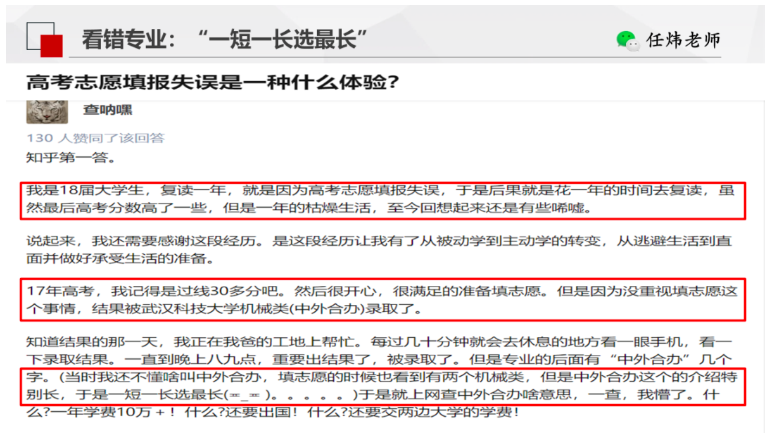Click the paragraph starting 知道结果的那一天
This screenshot has height=441, width=765.
click(x=382, y=377)
